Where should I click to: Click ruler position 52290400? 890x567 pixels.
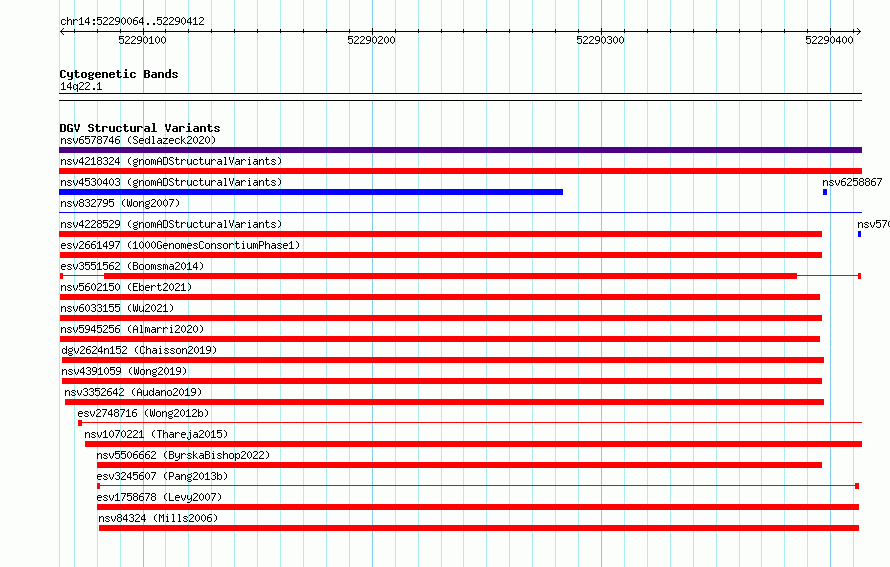829,40
